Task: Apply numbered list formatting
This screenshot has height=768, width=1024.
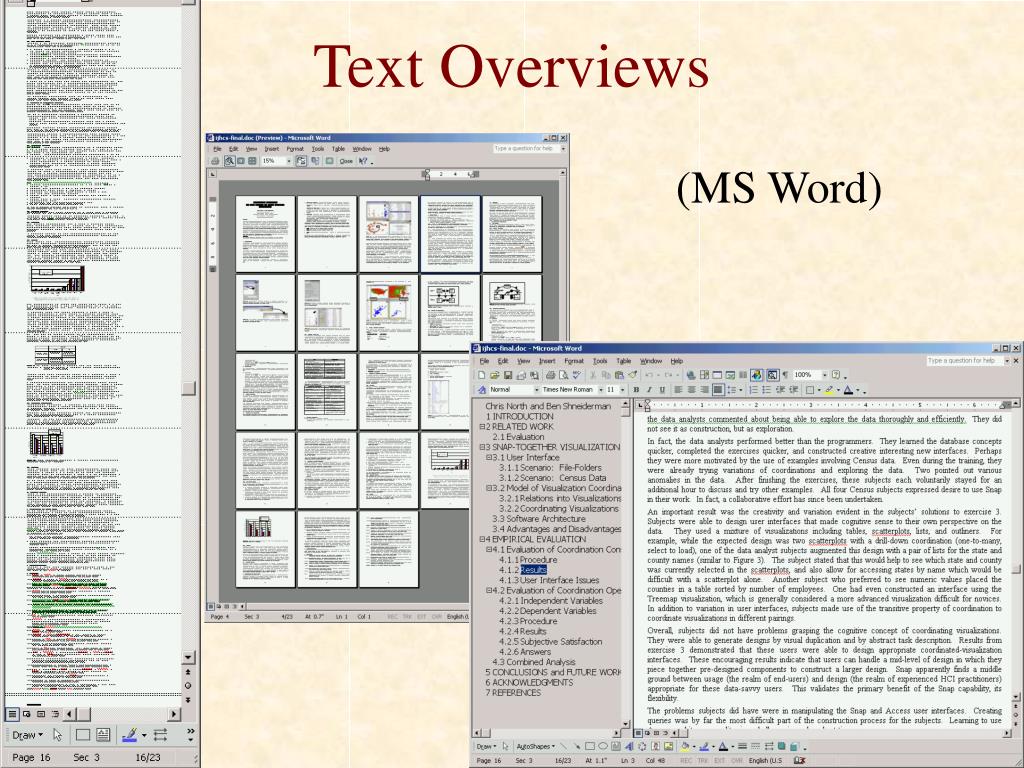Action: pyautogui.click(x=753, y=390)
